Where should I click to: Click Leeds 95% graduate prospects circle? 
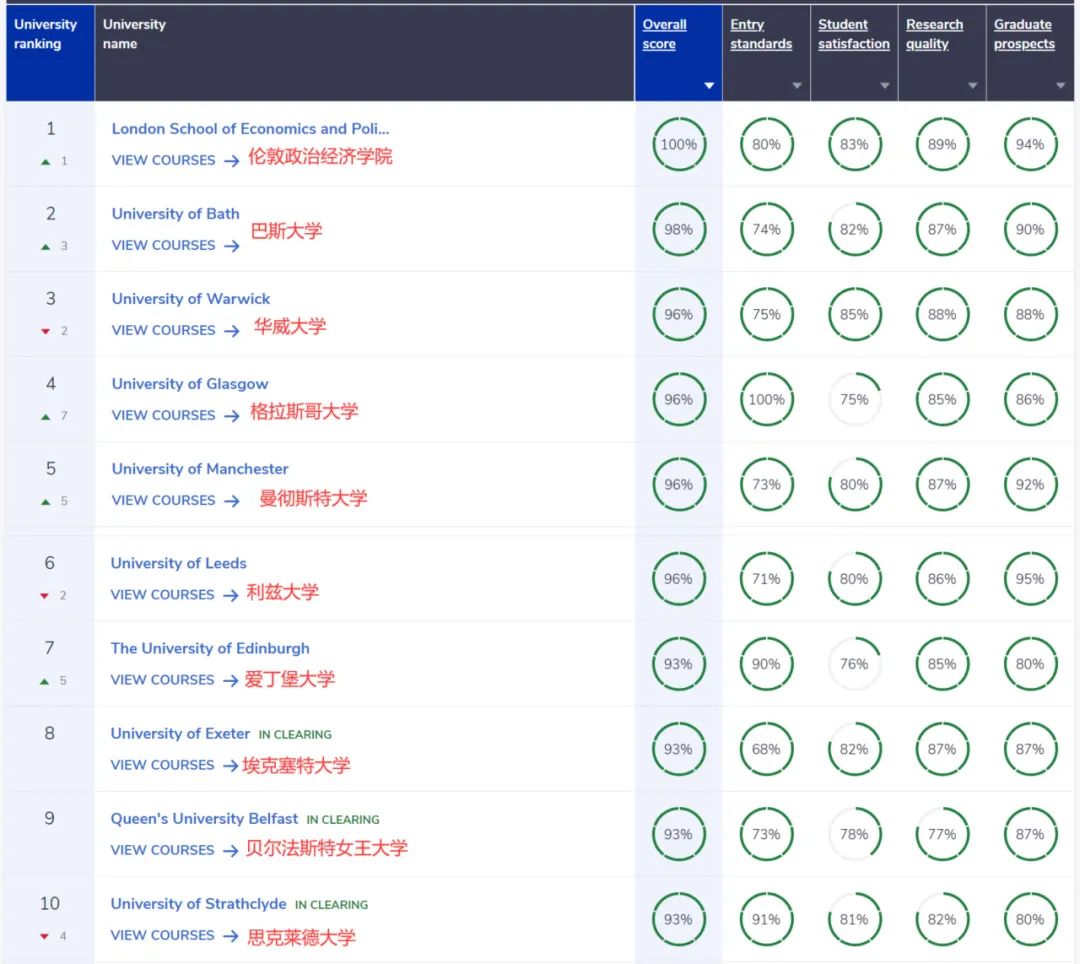[1030, 579]
